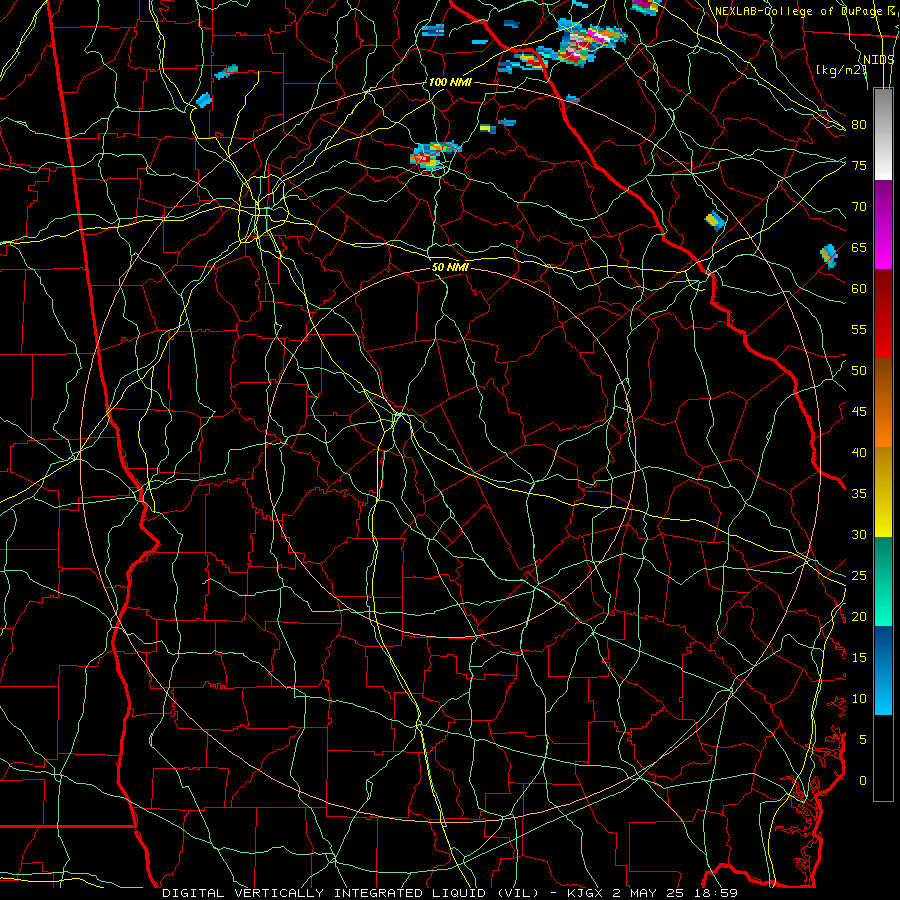Screen dimensions: 900x900
Task: Click the "60" scale value
Action: tap(859, 289)
